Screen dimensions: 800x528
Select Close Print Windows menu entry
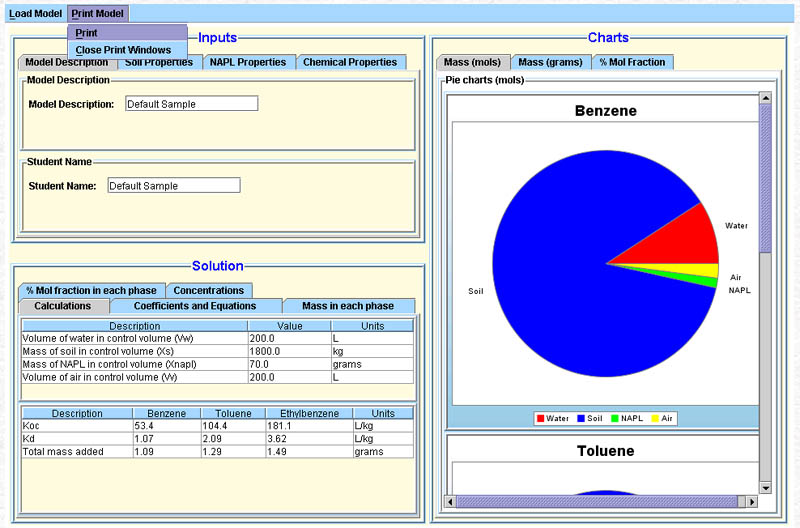pyautogui.click(x=123, y=50)
